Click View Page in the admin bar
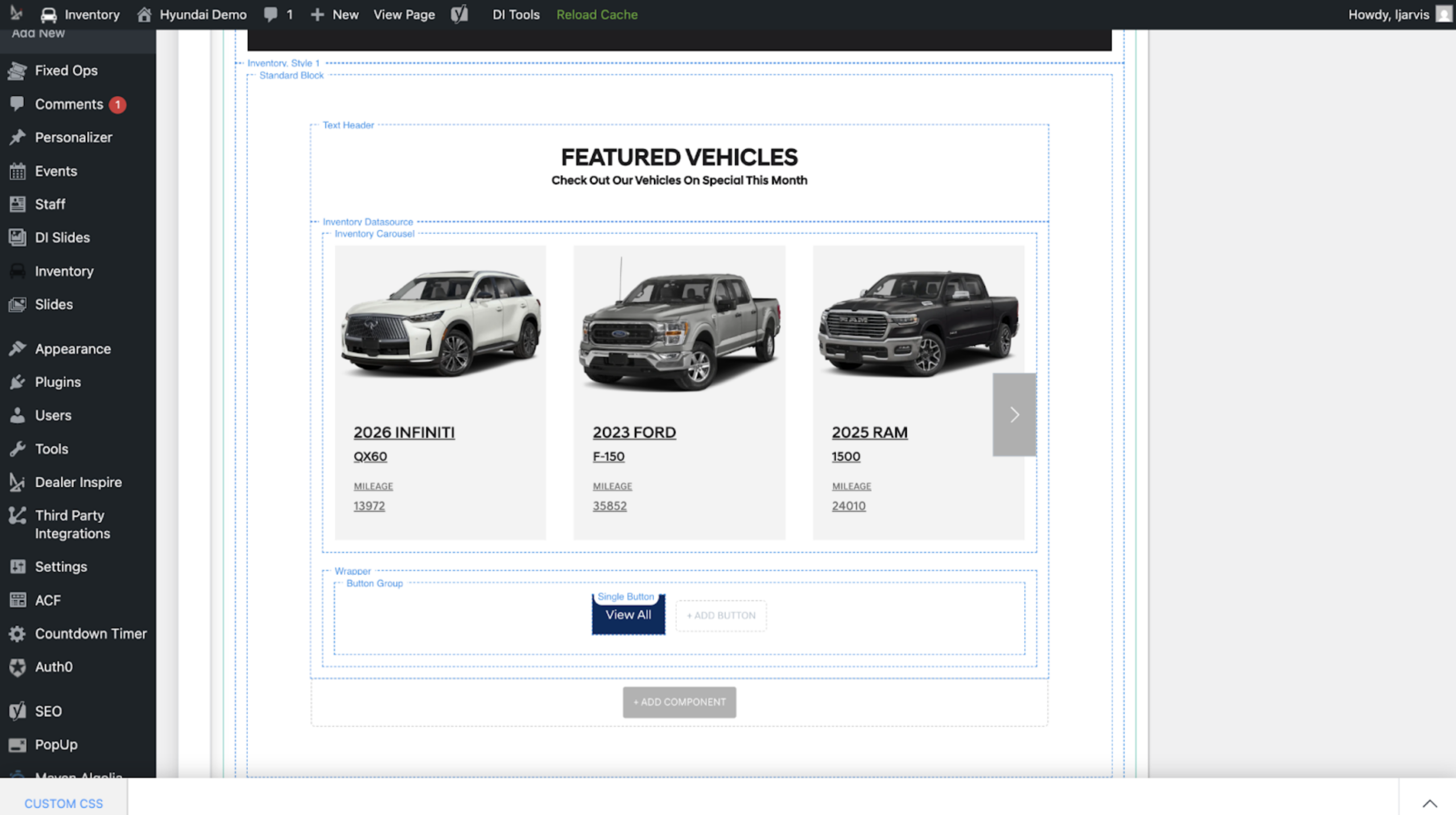 (404, 14)
